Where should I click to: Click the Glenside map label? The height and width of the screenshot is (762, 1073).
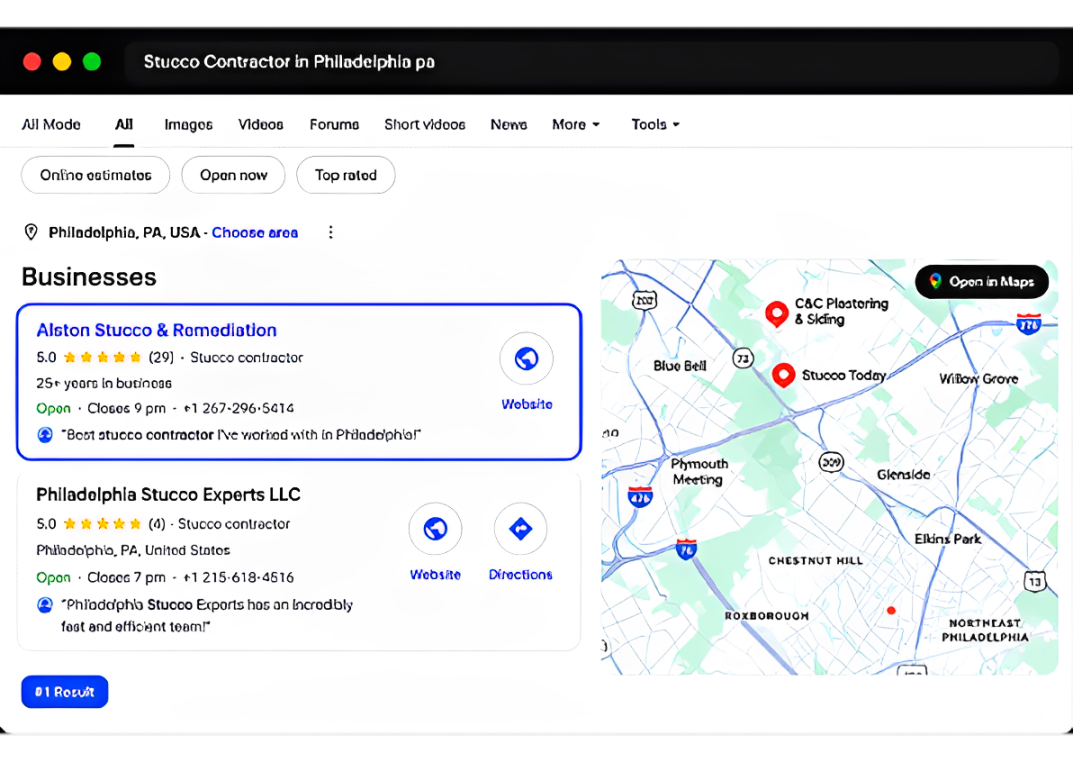tap(903, 475)
